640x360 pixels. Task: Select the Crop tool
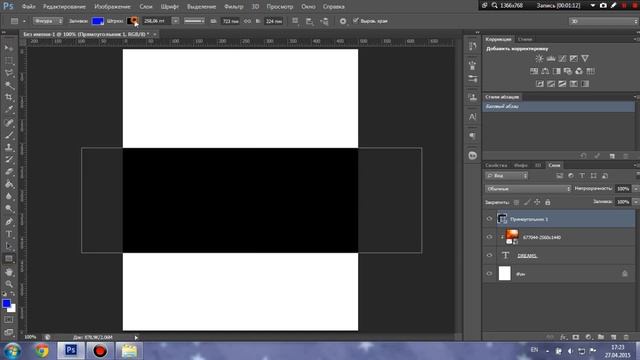click(x=9, y=98)
